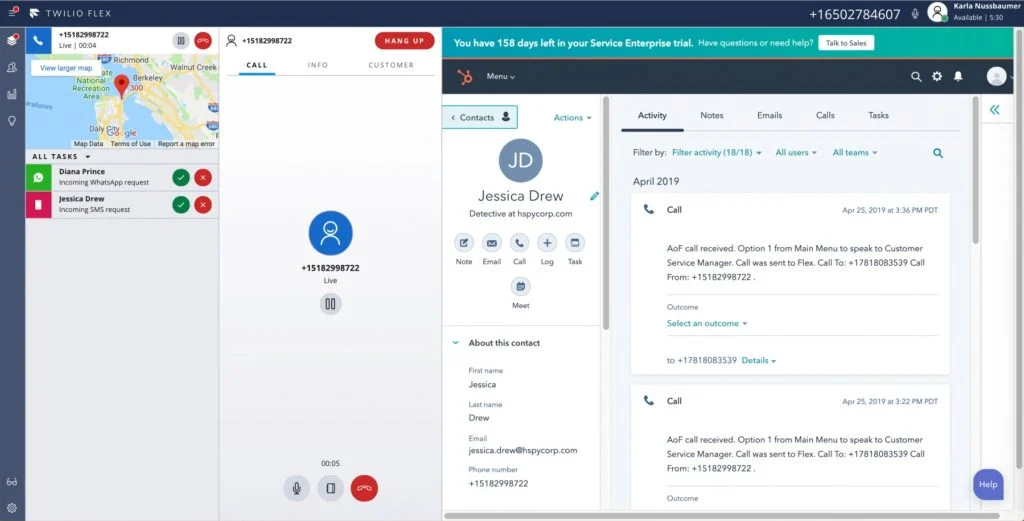Screen dimensions: 1024x521
Task: Open the All users filter dropdown
Action: (x=796, y=153)
